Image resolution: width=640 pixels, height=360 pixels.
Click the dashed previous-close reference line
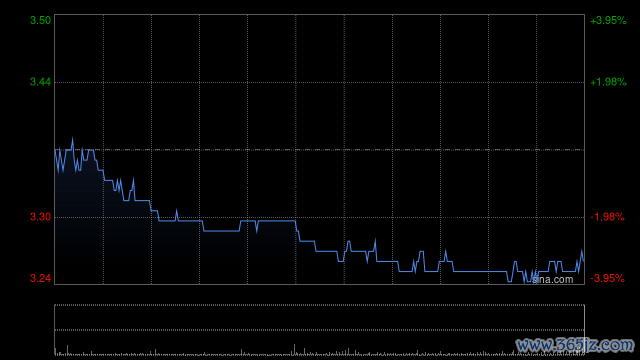click(319, 150)
